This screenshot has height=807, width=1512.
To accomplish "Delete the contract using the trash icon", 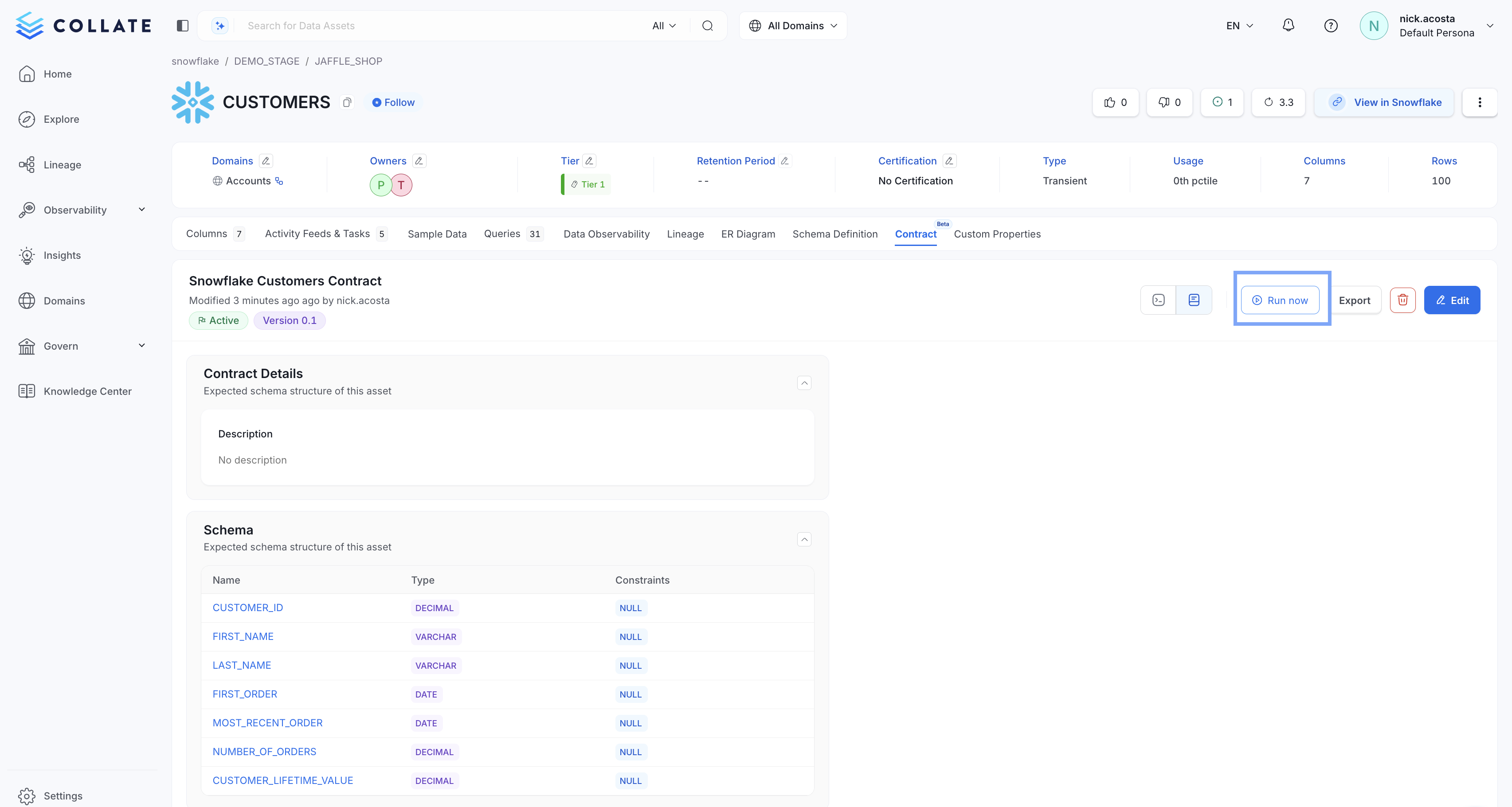I will click(x=1403, y=300).
